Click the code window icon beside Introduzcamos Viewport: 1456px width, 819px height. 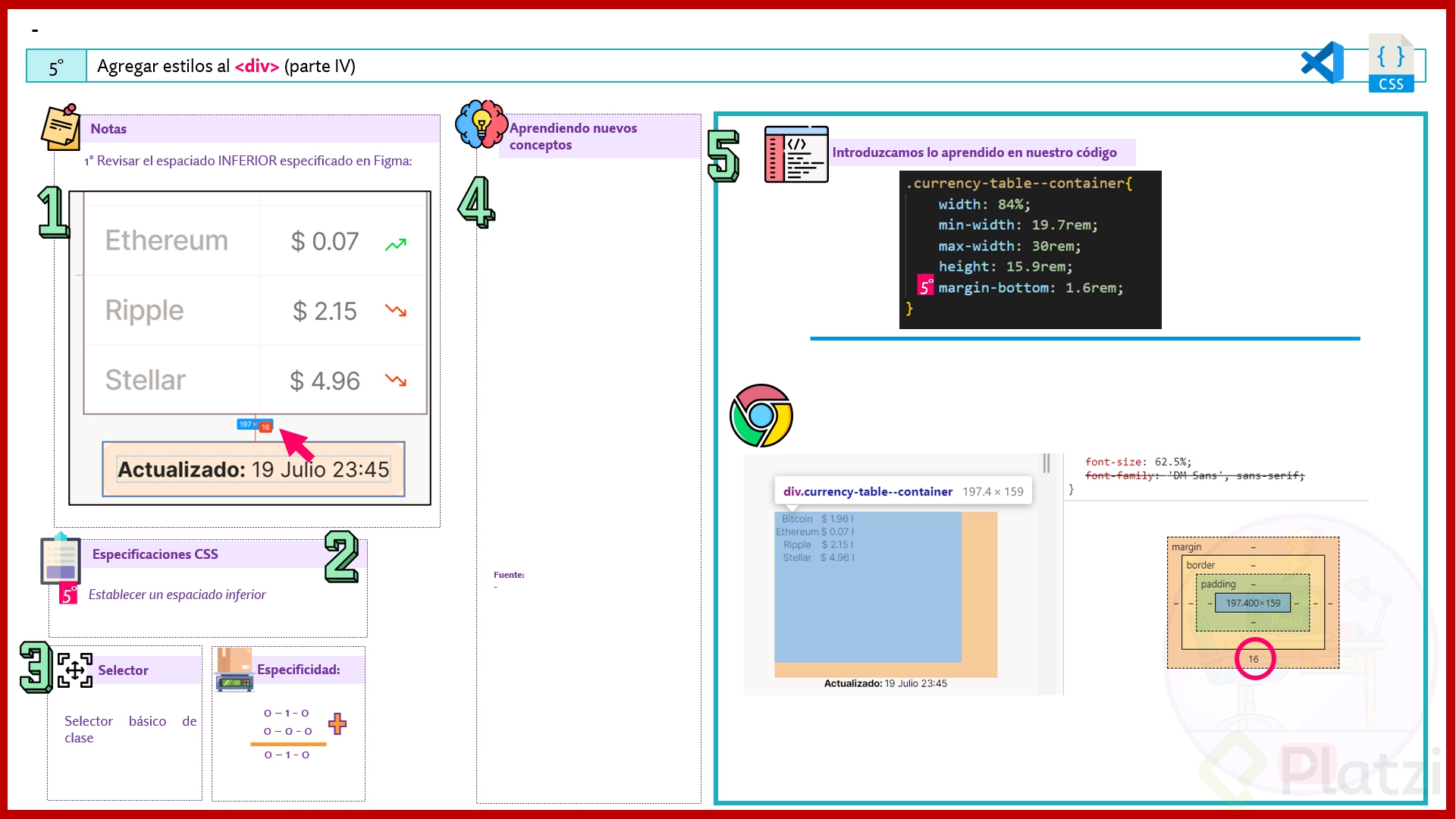796,154
